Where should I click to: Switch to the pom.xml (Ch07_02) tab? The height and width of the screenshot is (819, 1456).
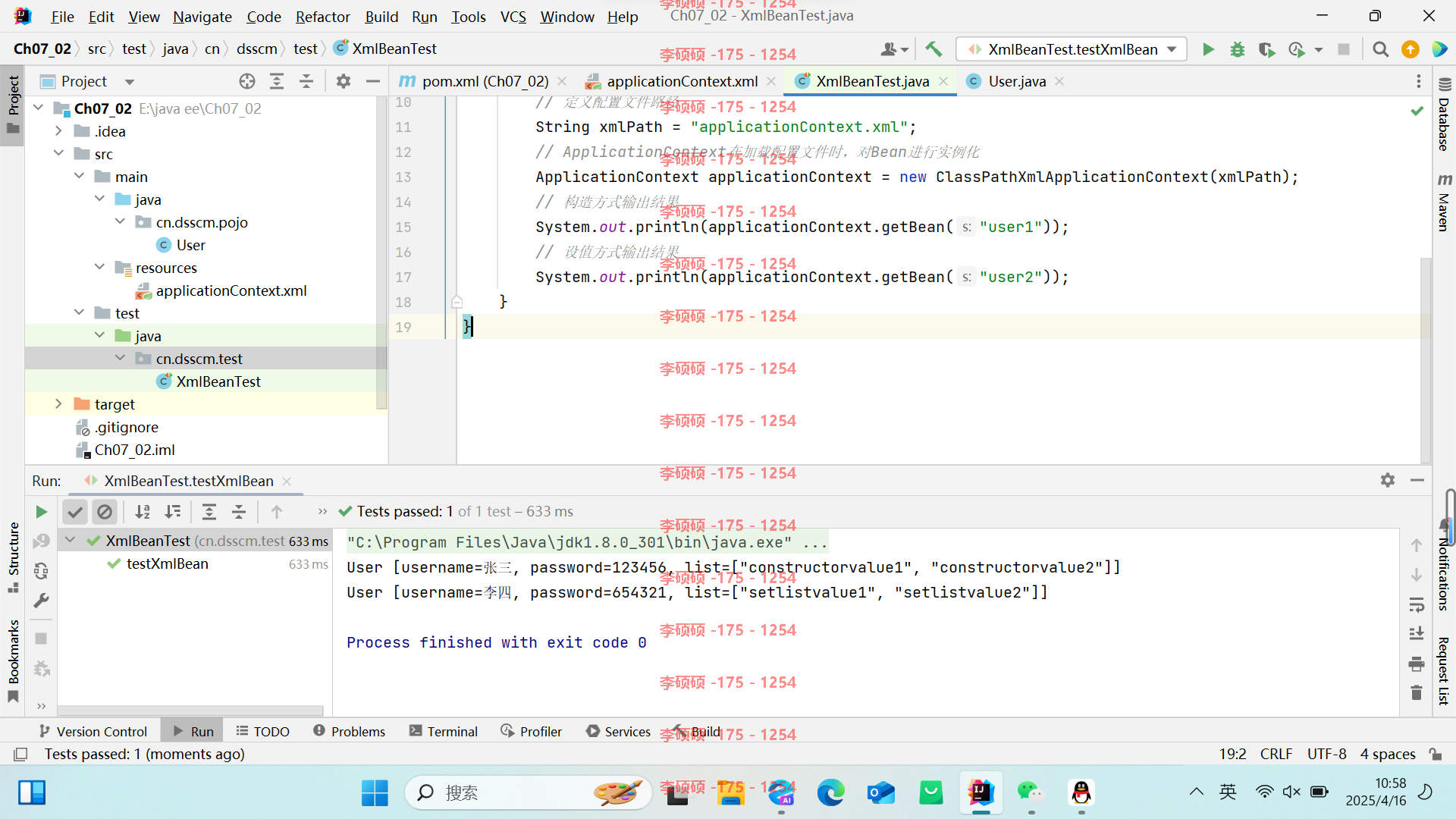click(x=483, y=81)
